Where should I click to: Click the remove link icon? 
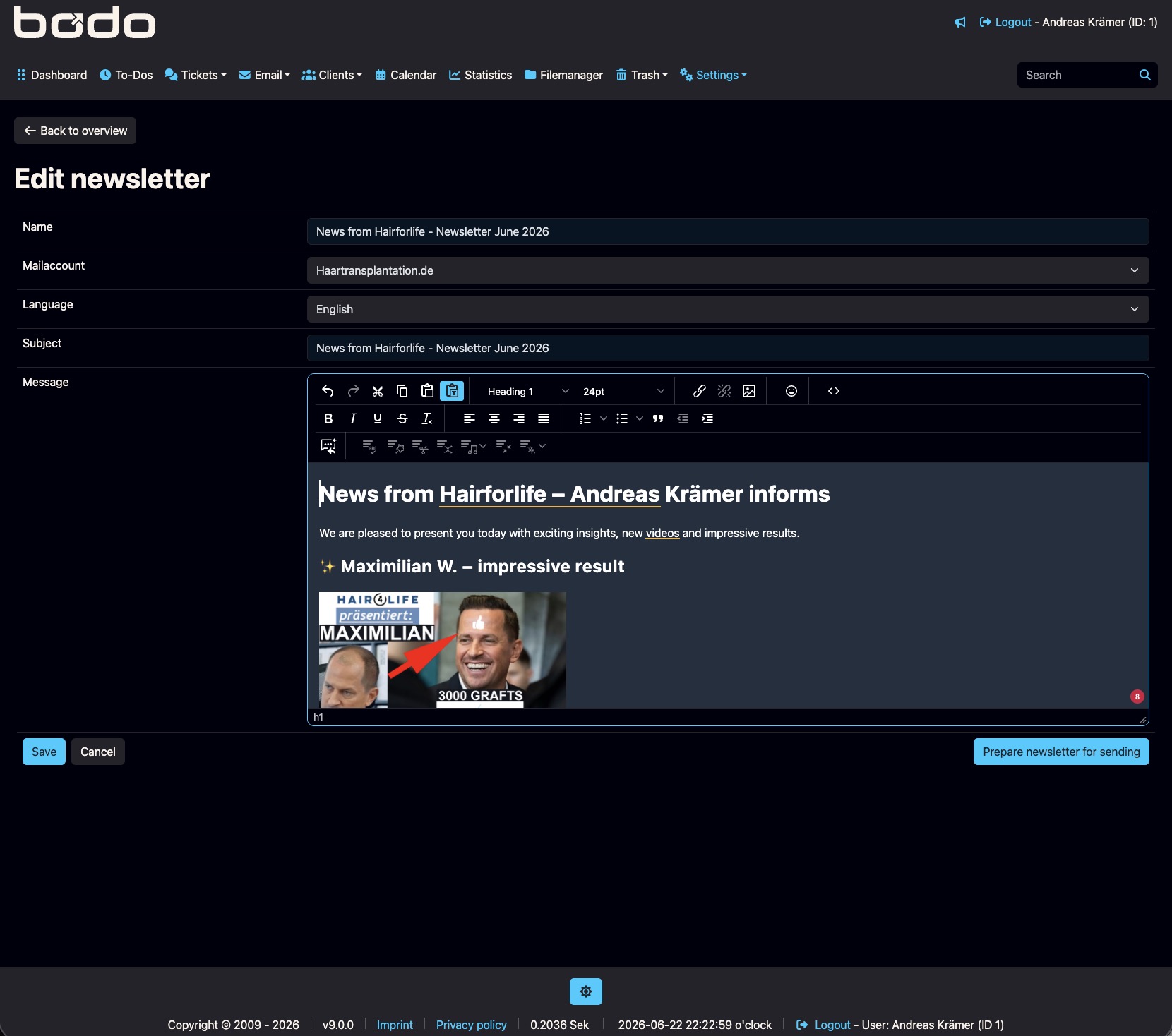724,391
